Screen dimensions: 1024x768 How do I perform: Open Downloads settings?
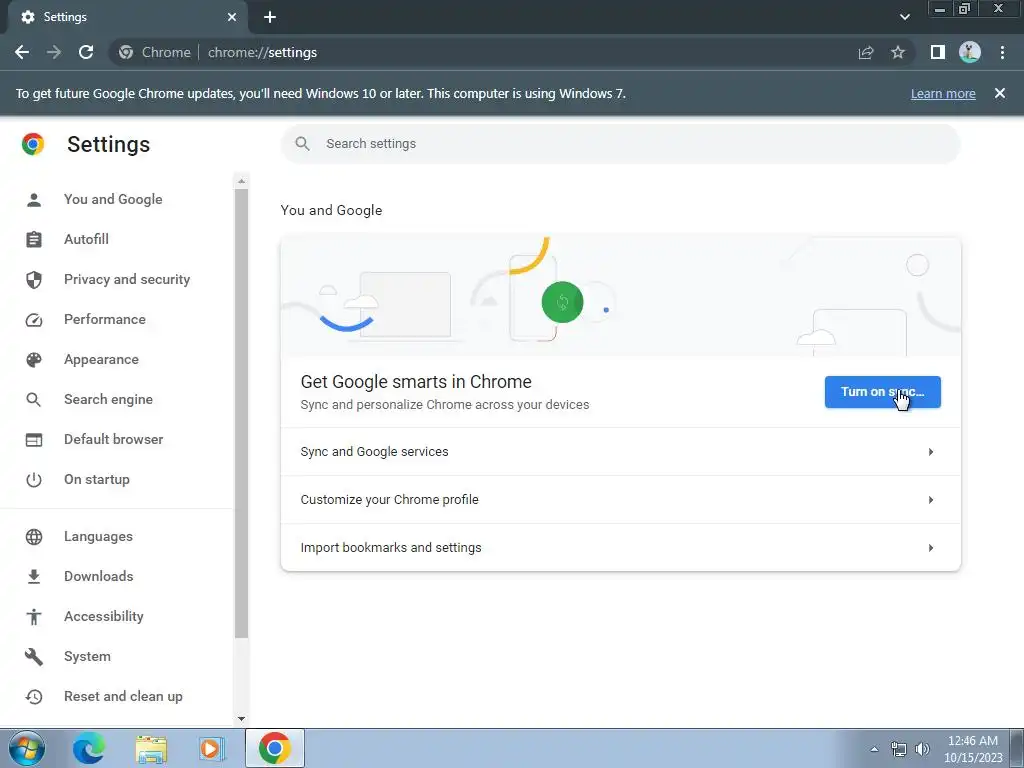coord(99,576)
